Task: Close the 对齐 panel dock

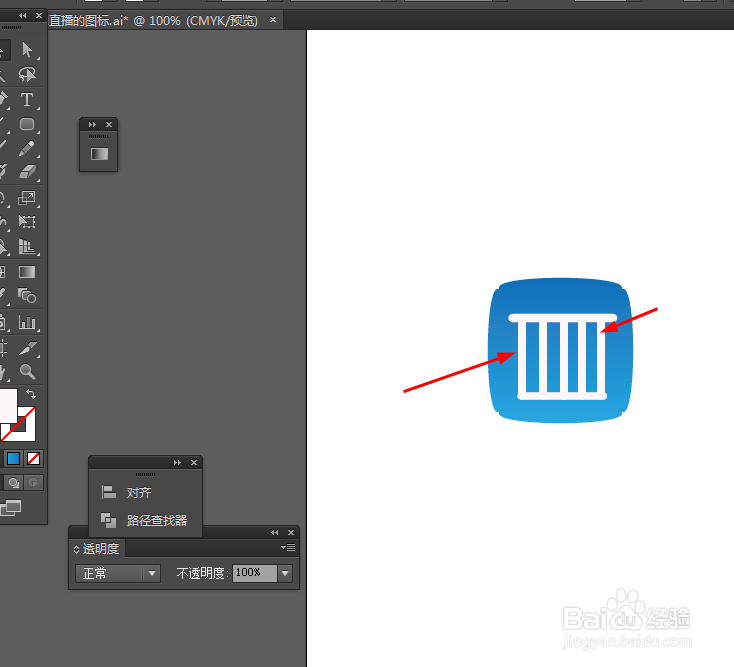Action: 194,462
